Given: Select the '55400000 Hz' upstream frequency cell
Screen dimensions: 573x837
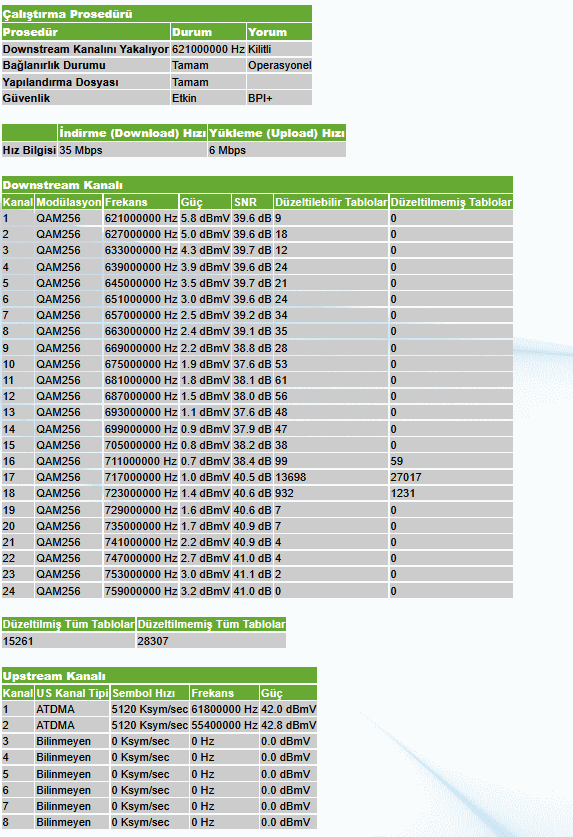Looking at the screenshot, I should point(224,725).
